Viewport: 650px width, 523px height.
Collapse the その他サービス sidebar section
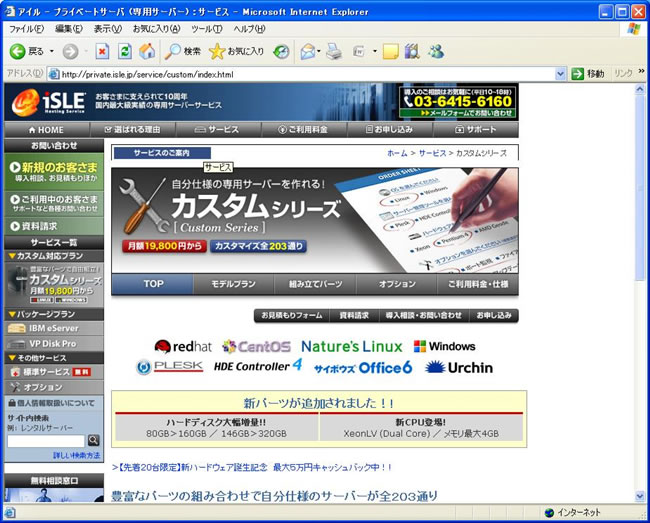click(x=54, y=358)
